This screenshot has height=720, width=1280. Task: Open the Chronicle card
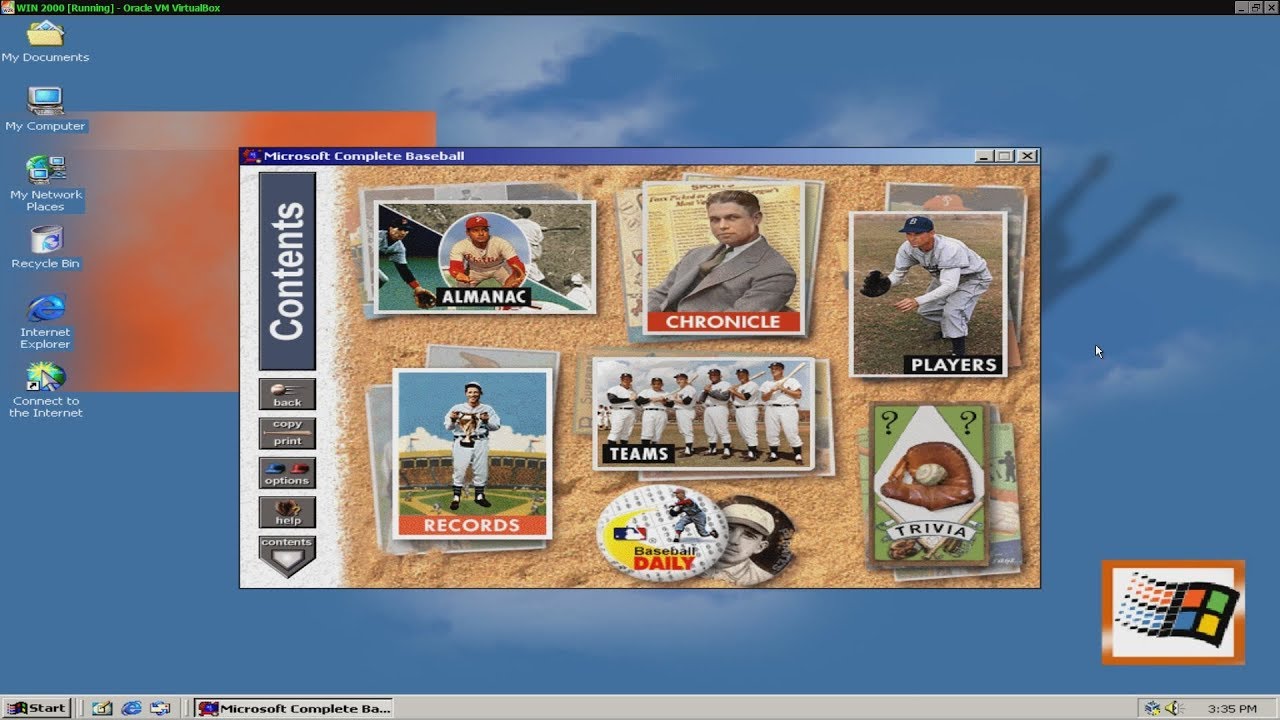point(723,258)
